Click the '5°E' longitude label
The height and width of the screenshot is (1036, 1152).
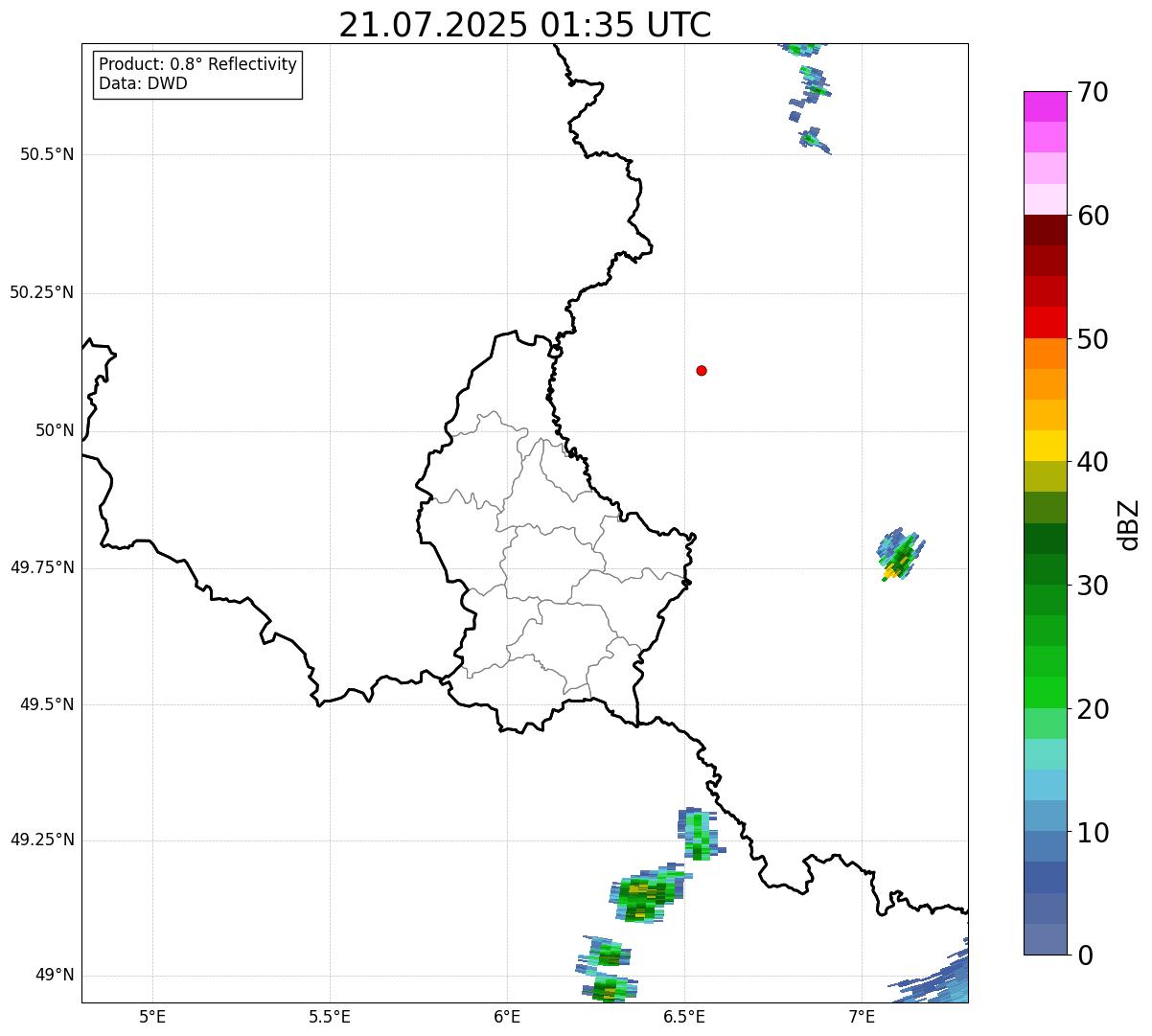152,1016
